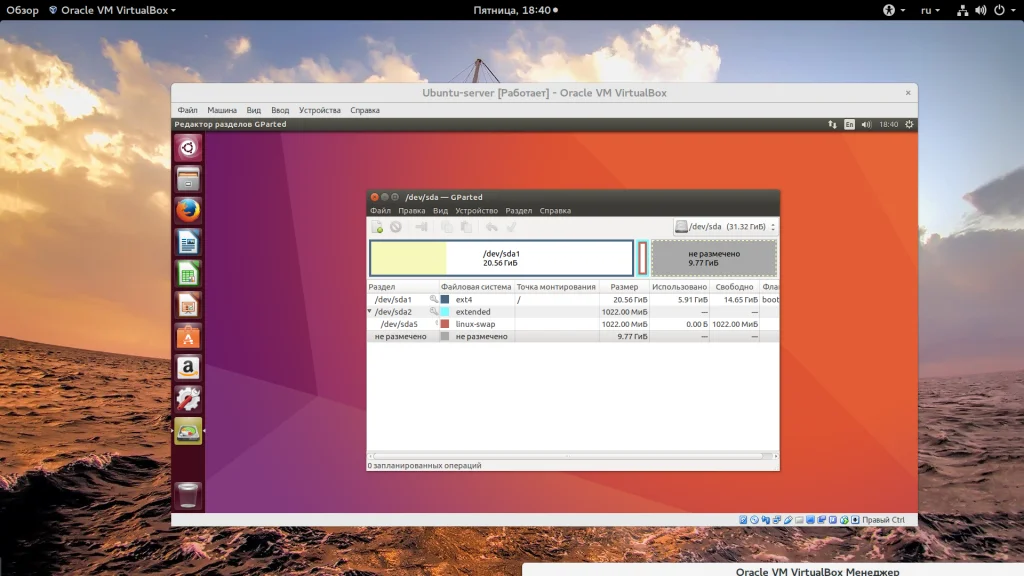
Task: Click the copy partition toolbar icon
Action: (x=447, y=227)
